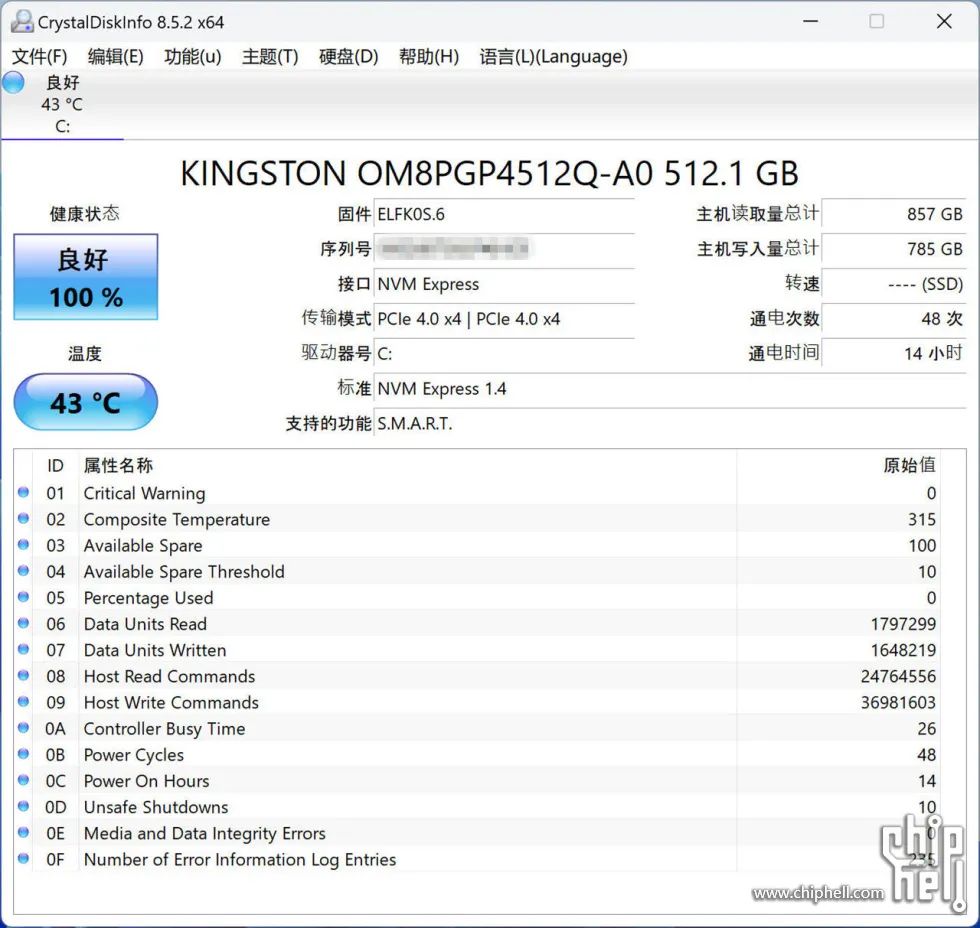Click the status dot of Unsafe Shutdowns row
The height and width of the screenshot is (928, 980).
24,807
